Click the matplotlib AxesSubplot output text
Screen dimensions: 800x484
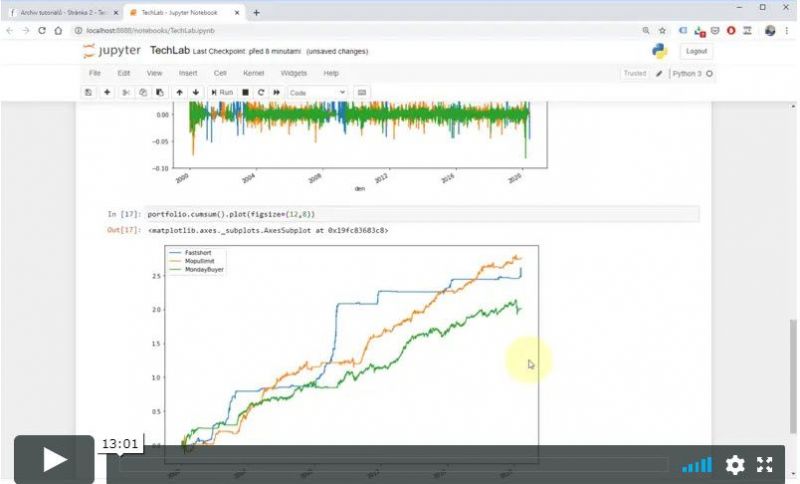[268, 231]
